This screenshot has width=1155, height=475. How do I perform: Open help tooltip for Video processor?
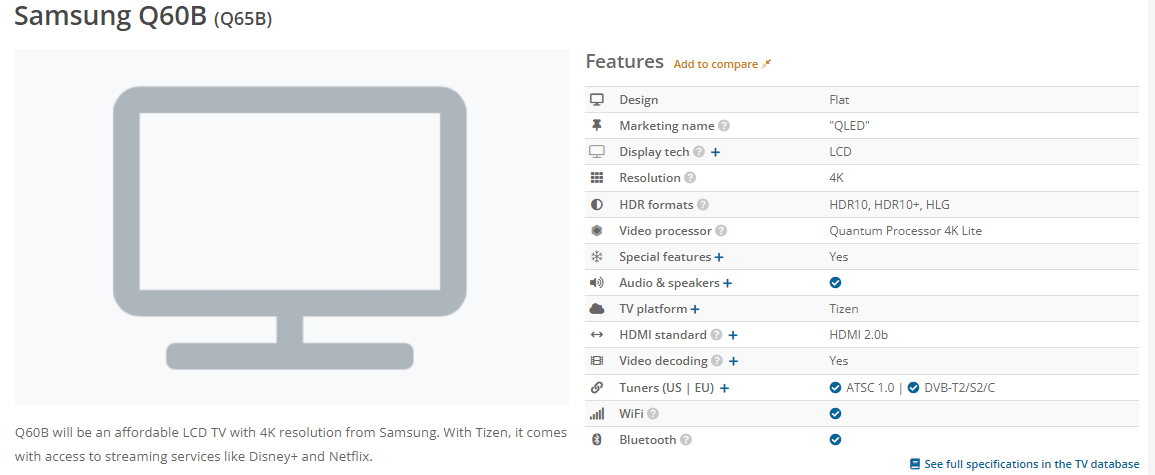click(720, 231)
